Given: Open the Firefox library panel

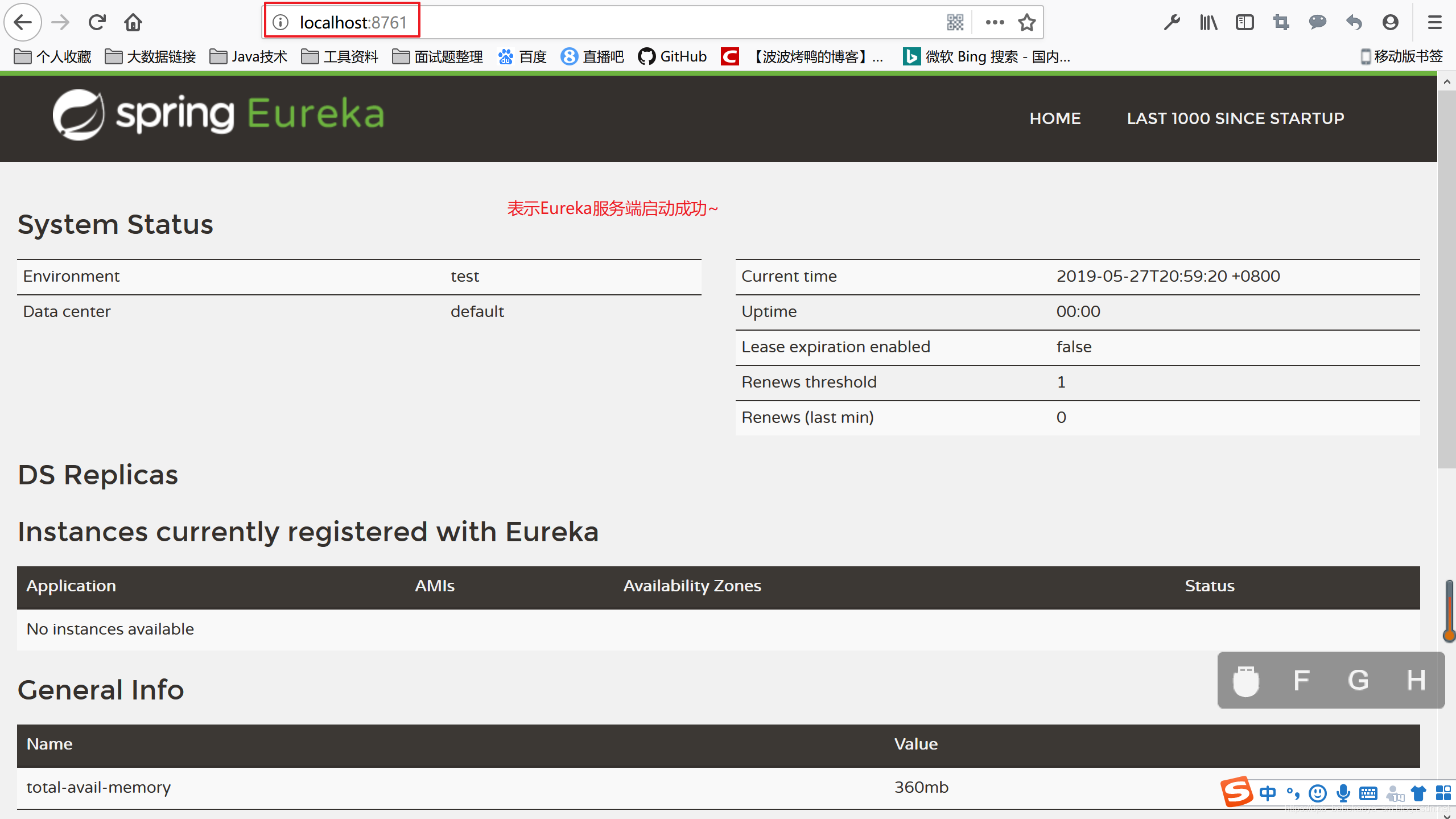Looking at the screenshot, I should coord(1208,22).
